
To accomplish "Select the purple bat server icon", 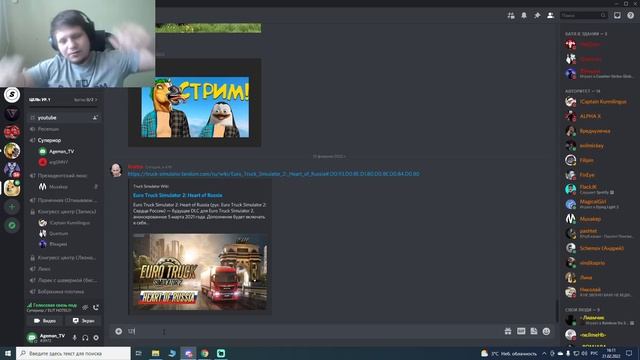I will (x=12, y=169).
